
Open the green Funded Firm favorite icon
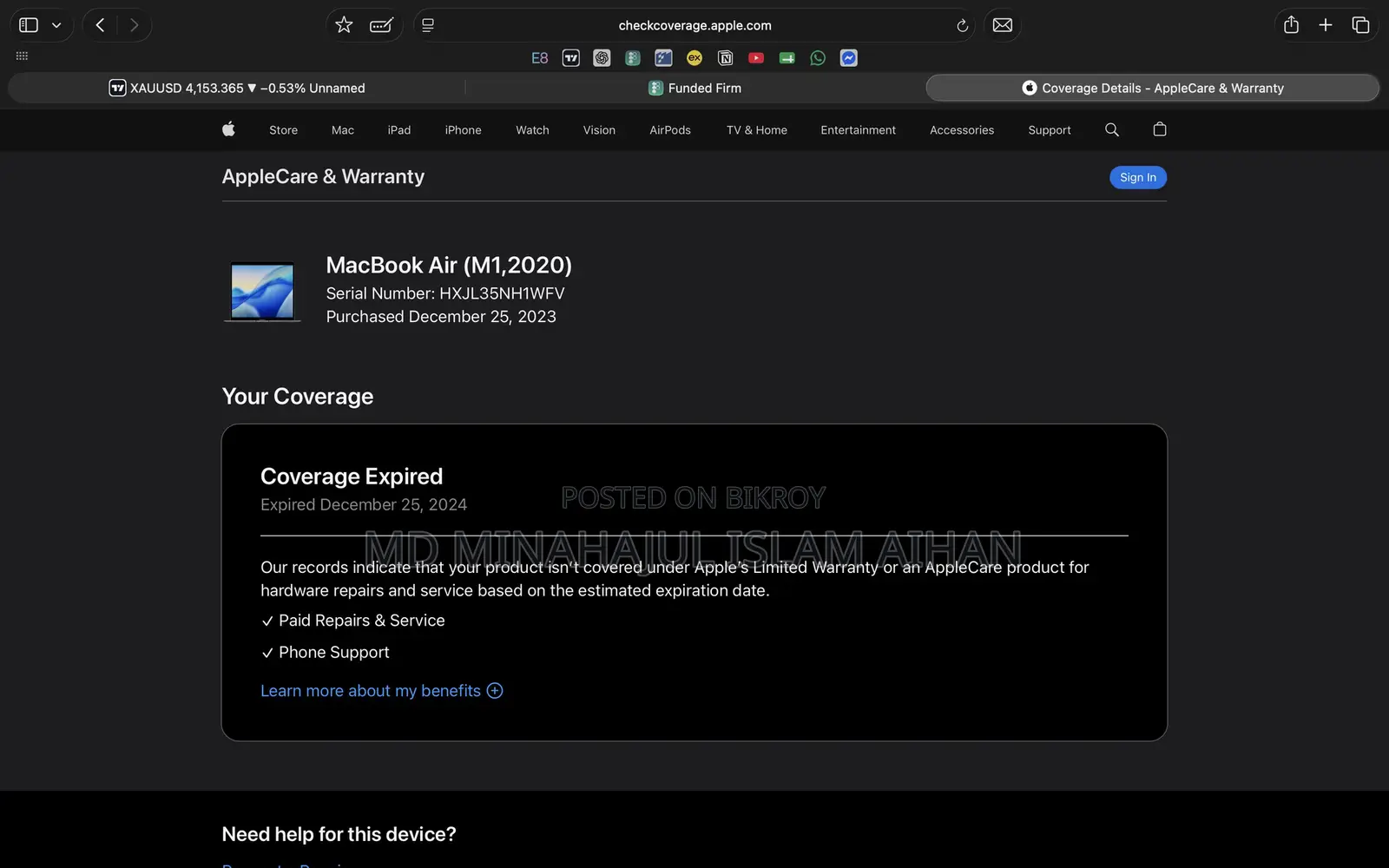coord(633,58)
